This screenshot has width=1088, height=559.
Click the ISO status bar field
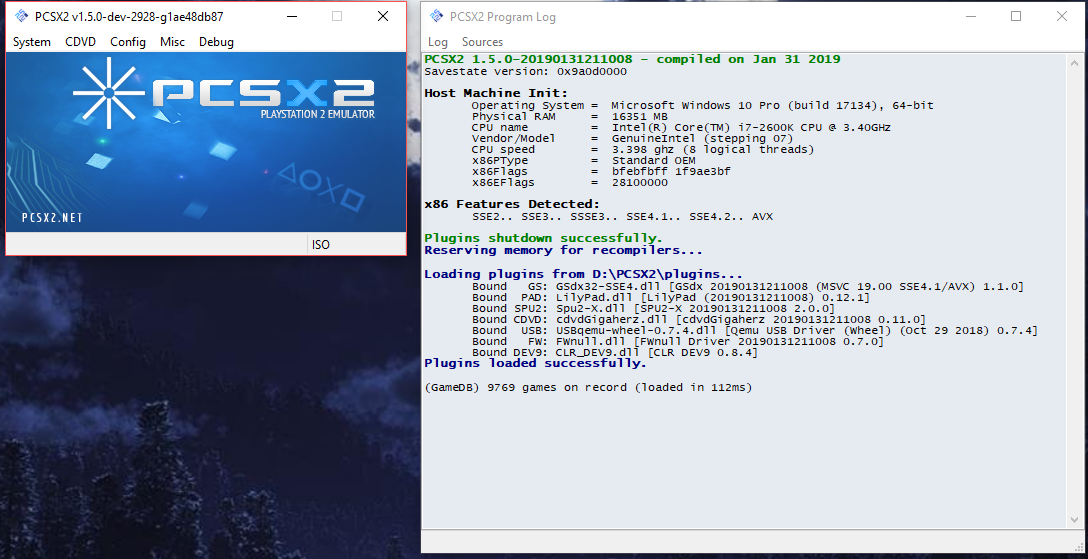point(356,244)
